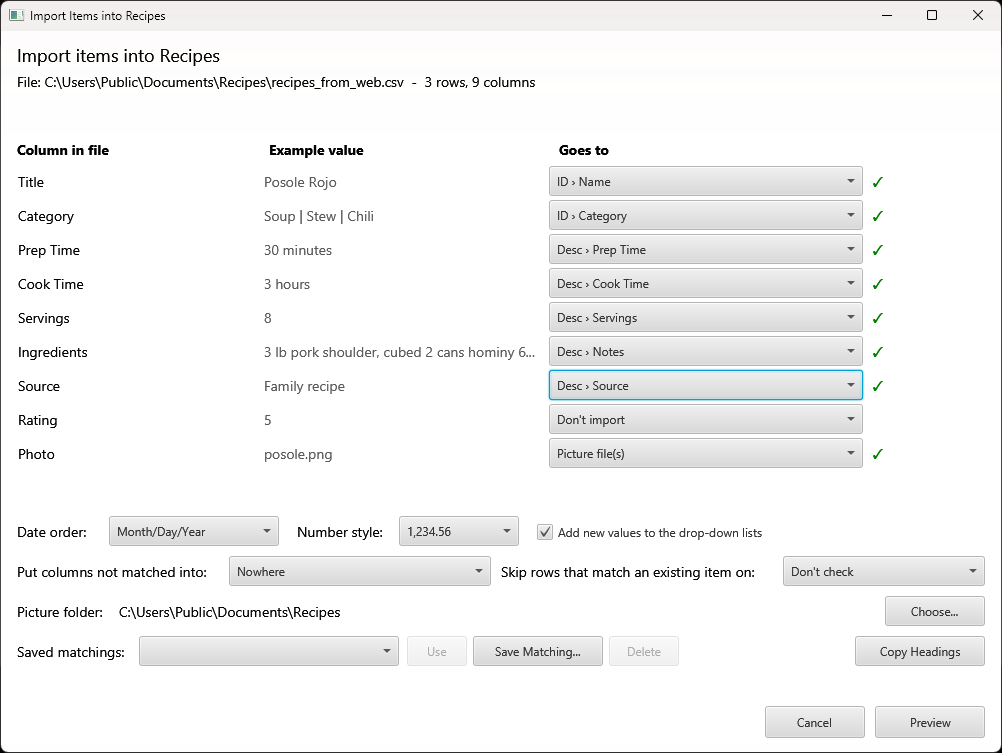Click the green checkmark beside Picture file(s)
1002x753 pixels.
(878, 454)
